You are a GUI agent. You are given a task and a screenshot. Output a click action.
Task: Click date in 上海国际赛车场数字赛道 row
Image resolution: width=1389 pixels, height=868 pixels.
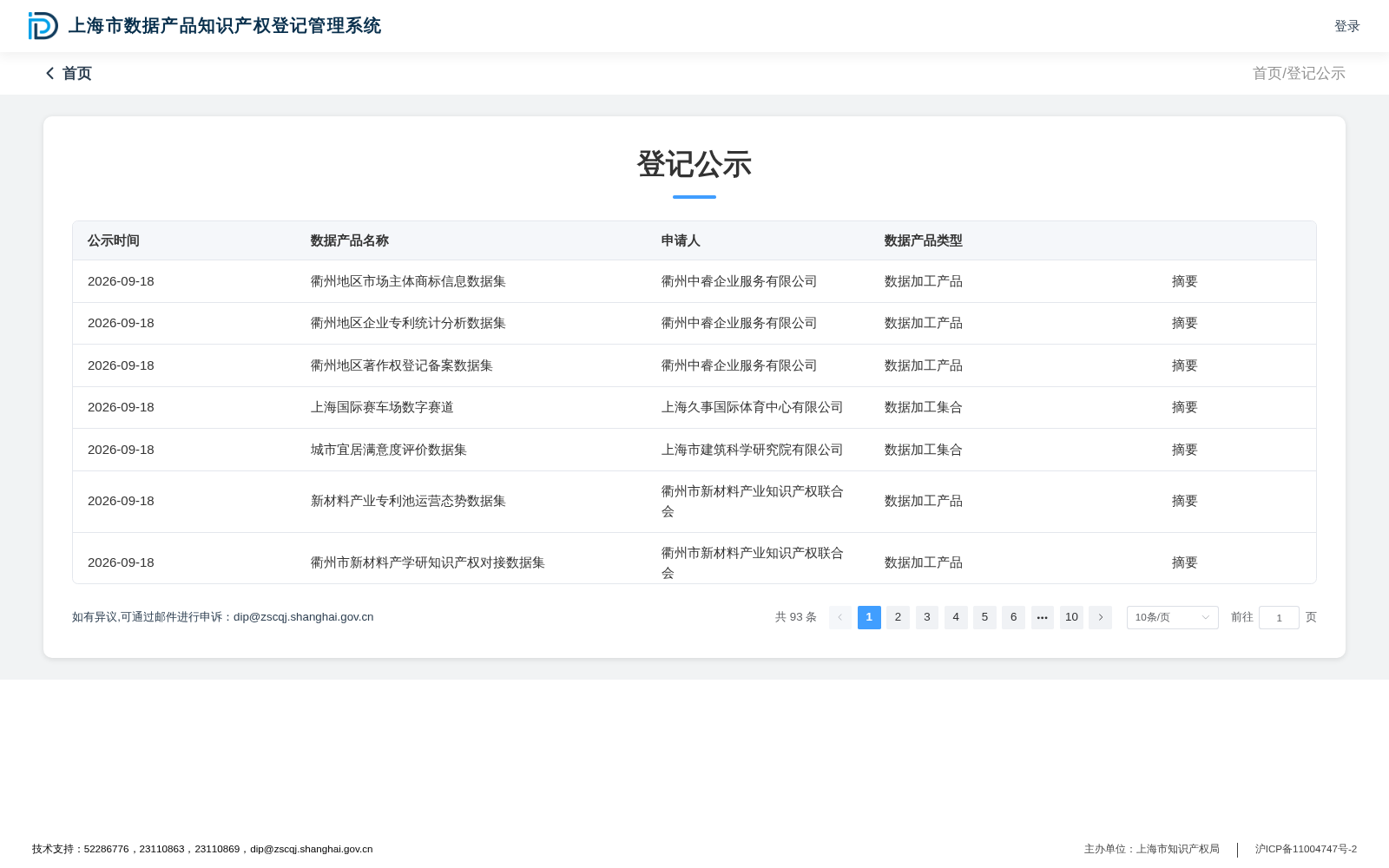pyautogui.click(x=121, y=407)
